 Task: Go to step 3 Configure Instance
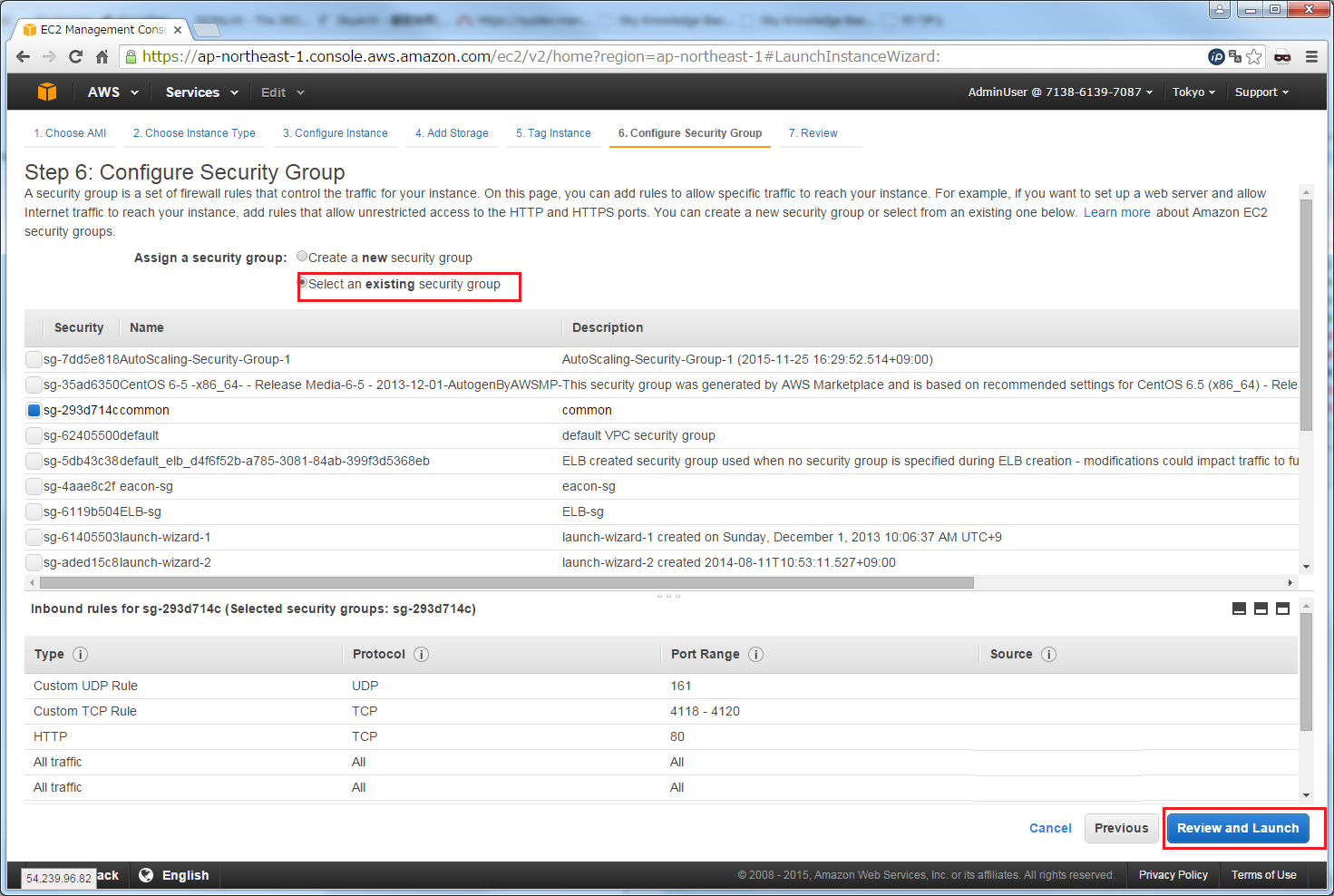335,133
